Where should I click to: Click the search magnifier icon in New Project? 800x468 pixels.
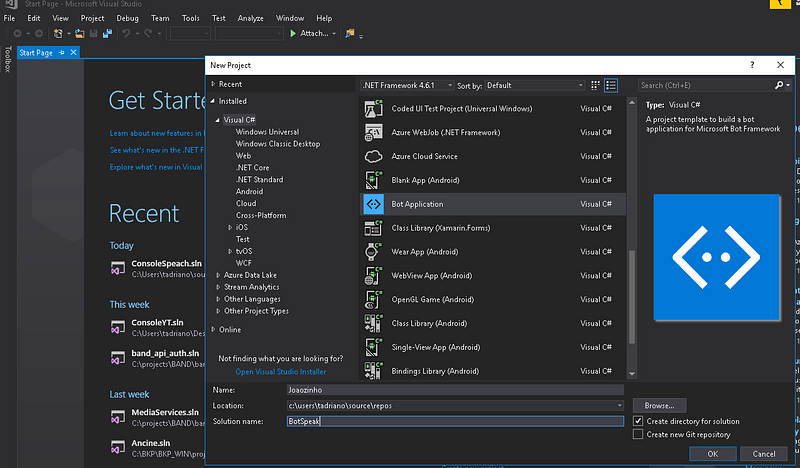[779, 85]
